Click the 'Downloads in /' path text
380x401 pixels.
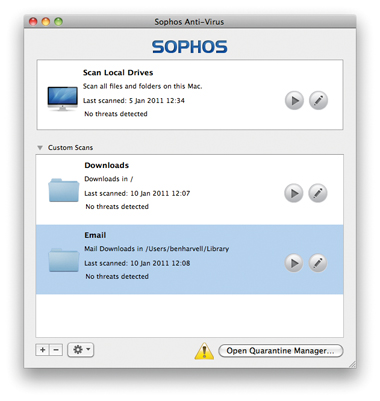point(109,179)
